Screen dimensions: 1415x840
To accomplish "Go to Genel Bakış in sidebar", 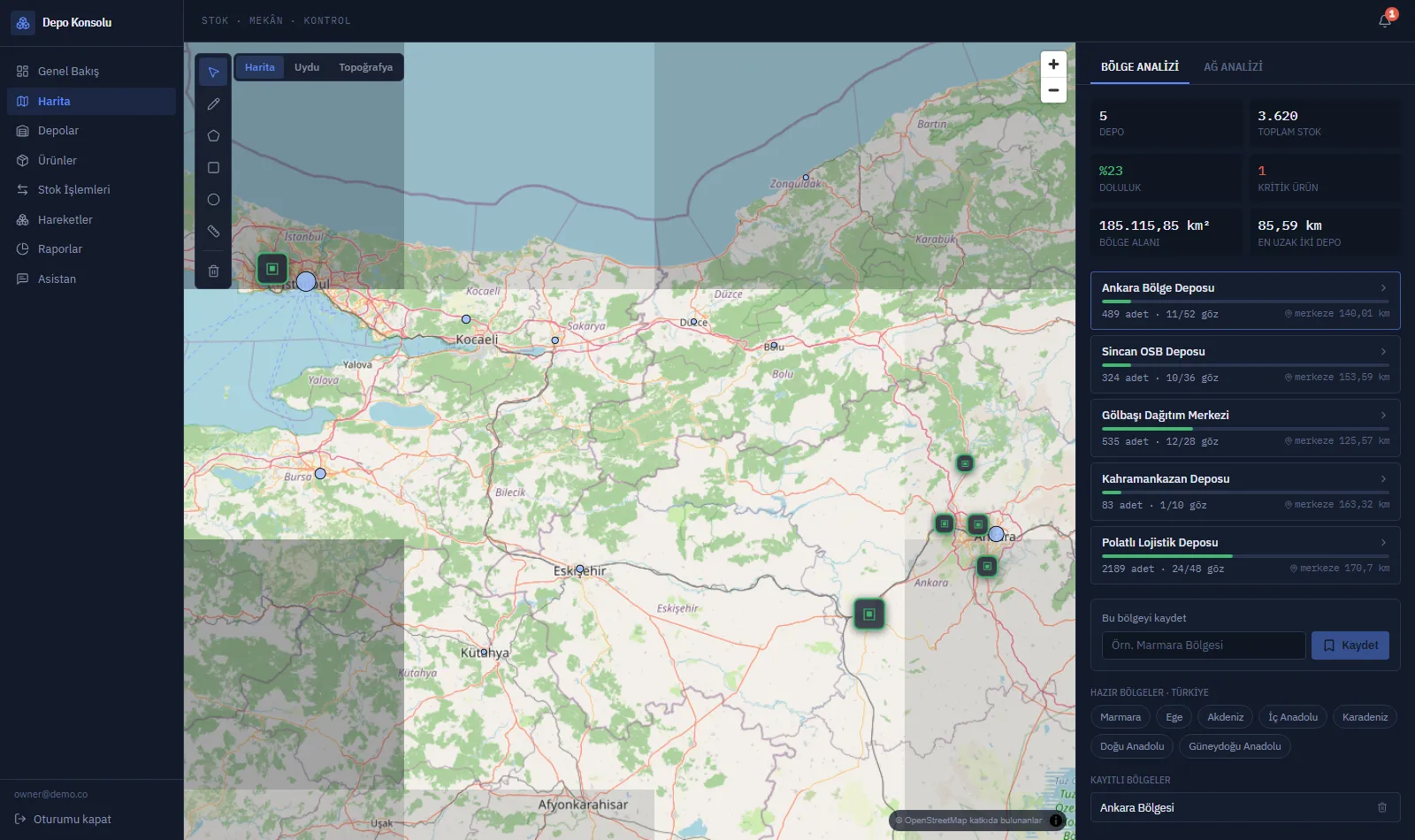I will 92,71.
